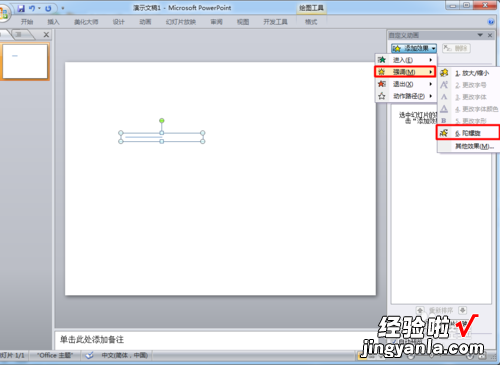Close the custom animation task pane

pyautogui.click(x=490, y=35)
